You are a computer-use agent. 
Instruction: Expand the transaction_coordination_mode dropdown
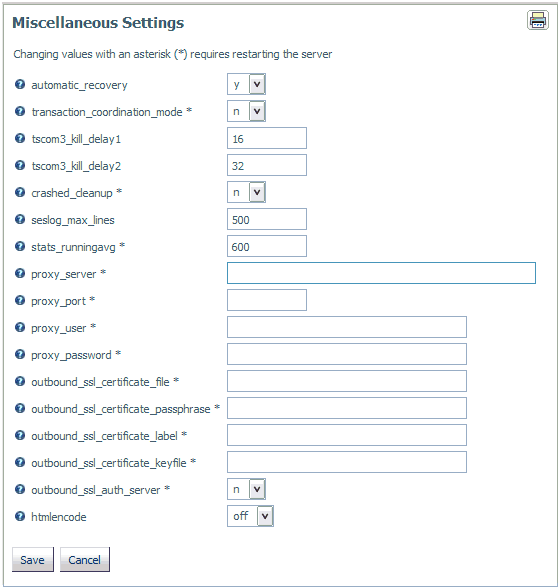pyautogui.click(x=246, y=111)
